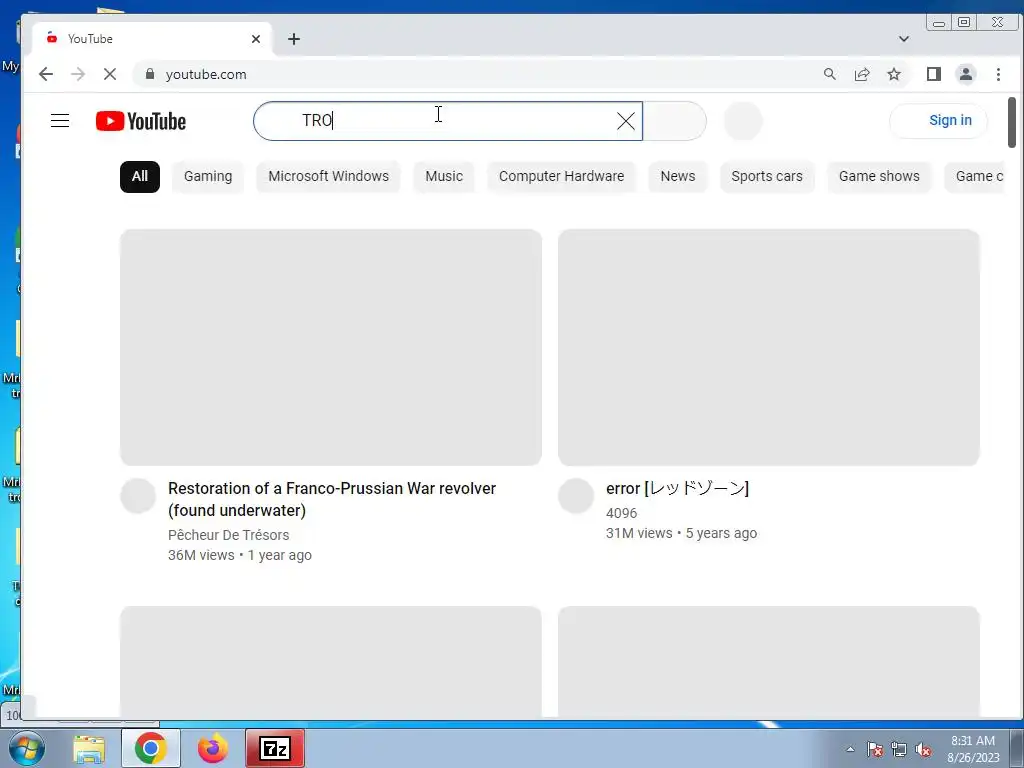
Task: Open Franco-Prussian War revolver video title
Action: [x=332, y=500]
